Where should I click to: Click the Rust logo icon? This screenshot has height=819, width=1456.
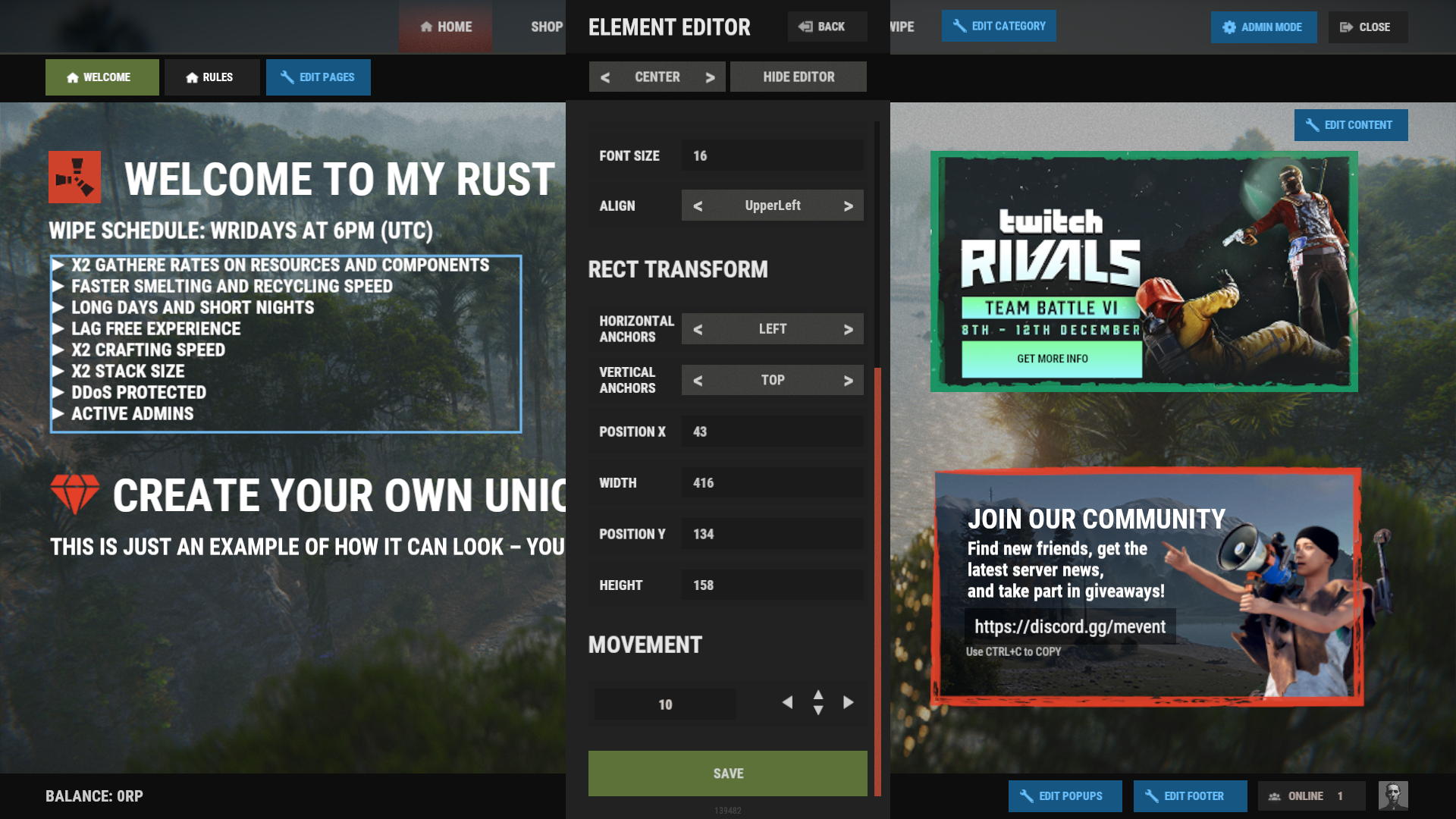click(x=74, y=177)
